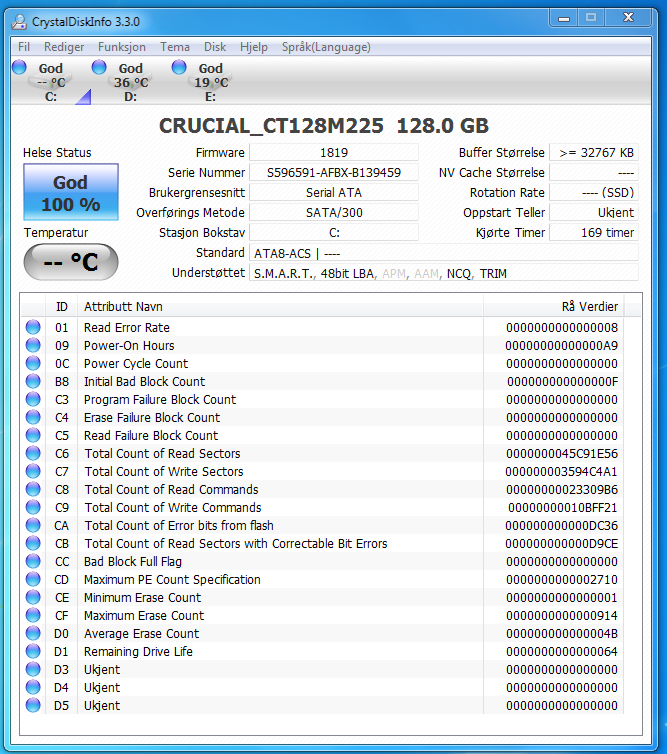Open the Tema menu
This screenshot has height=754, width=667.
[175, 47]
